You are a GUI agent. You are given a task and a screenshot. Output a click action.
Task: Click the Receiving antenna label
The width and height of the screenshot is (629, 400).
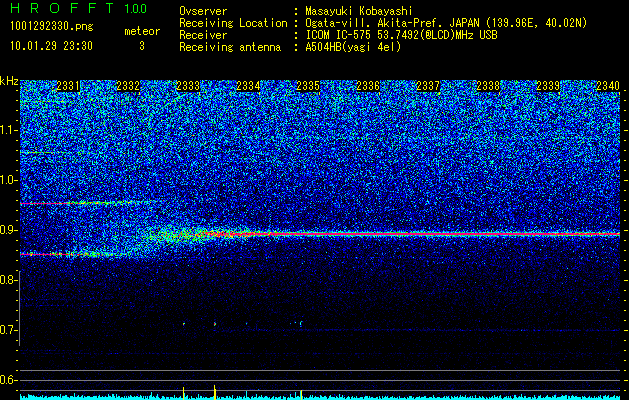pyautogui.click(x=230, y=47)
